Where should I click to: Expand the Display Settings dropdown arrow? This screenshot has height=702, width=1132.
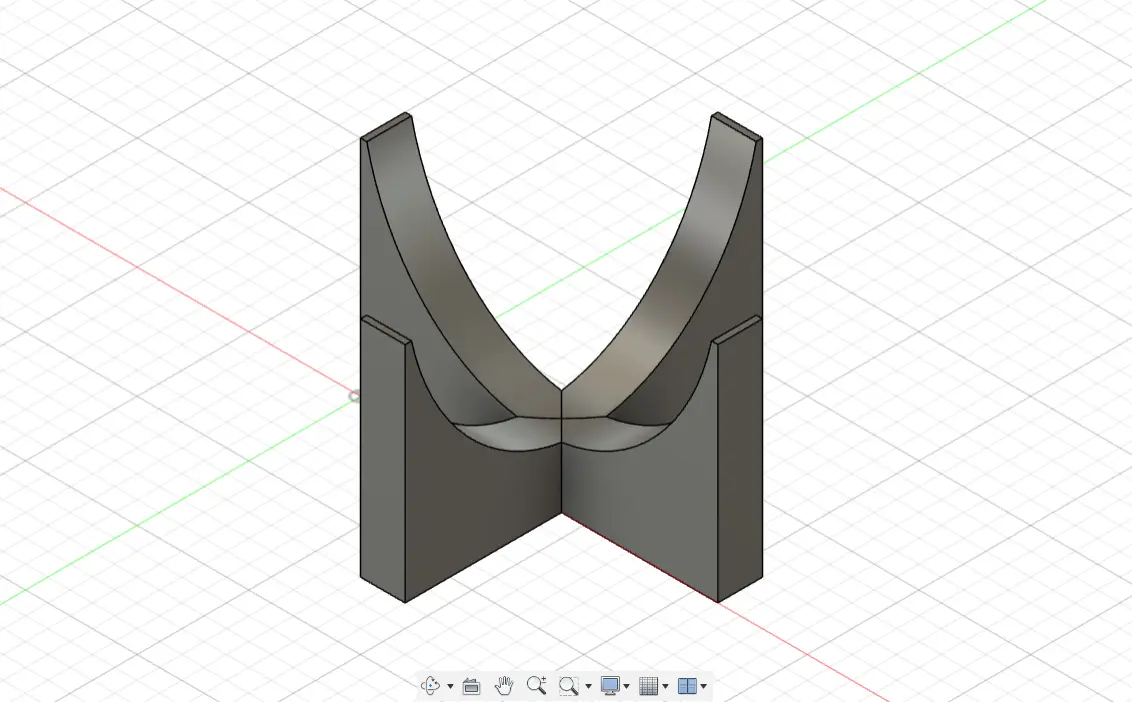click(626, 687)
